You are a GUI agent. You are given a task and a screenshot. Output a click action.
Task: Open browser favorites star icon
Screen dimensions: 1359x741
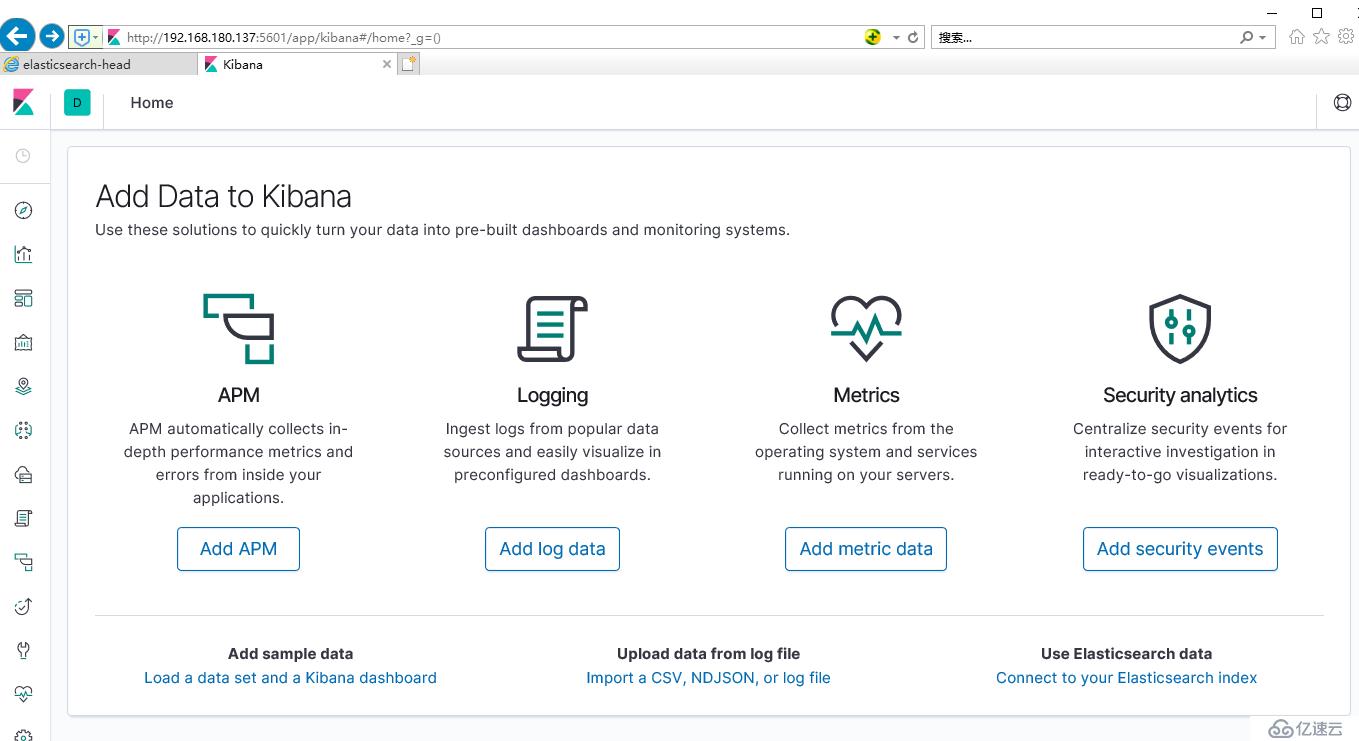click(x=1321, y=37)
